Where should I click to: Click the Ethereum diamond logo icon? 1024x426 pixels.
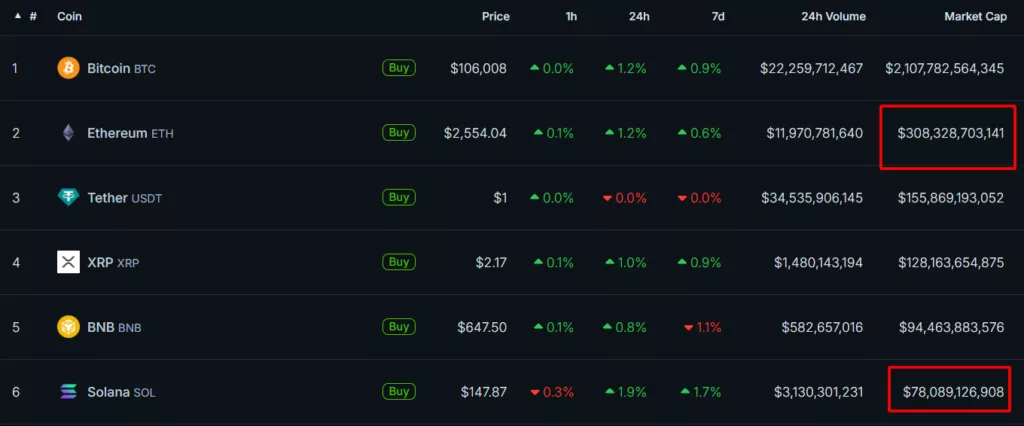click(68, 133)
